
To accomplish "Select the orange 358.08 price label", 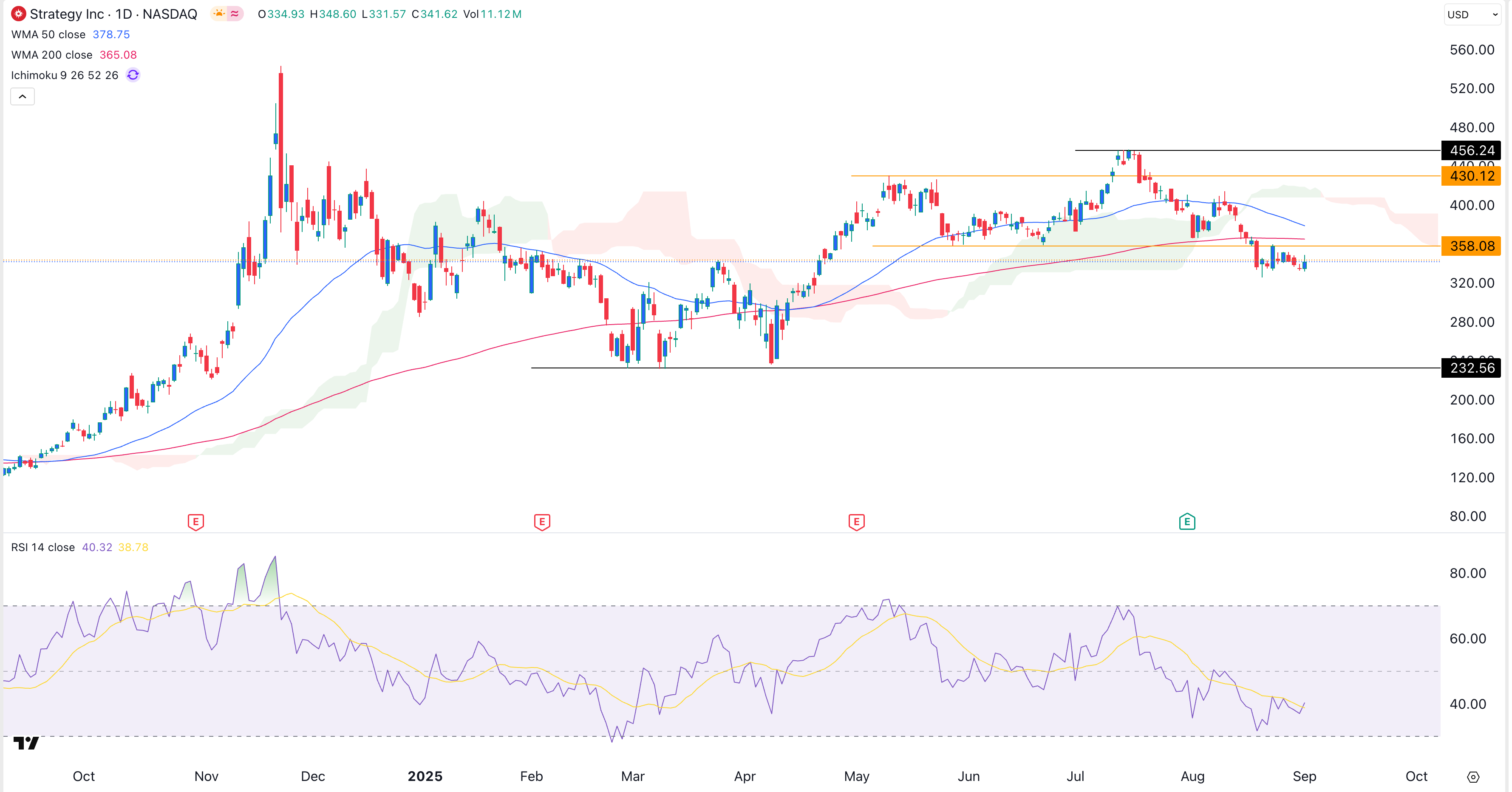I will (1471, 246).
